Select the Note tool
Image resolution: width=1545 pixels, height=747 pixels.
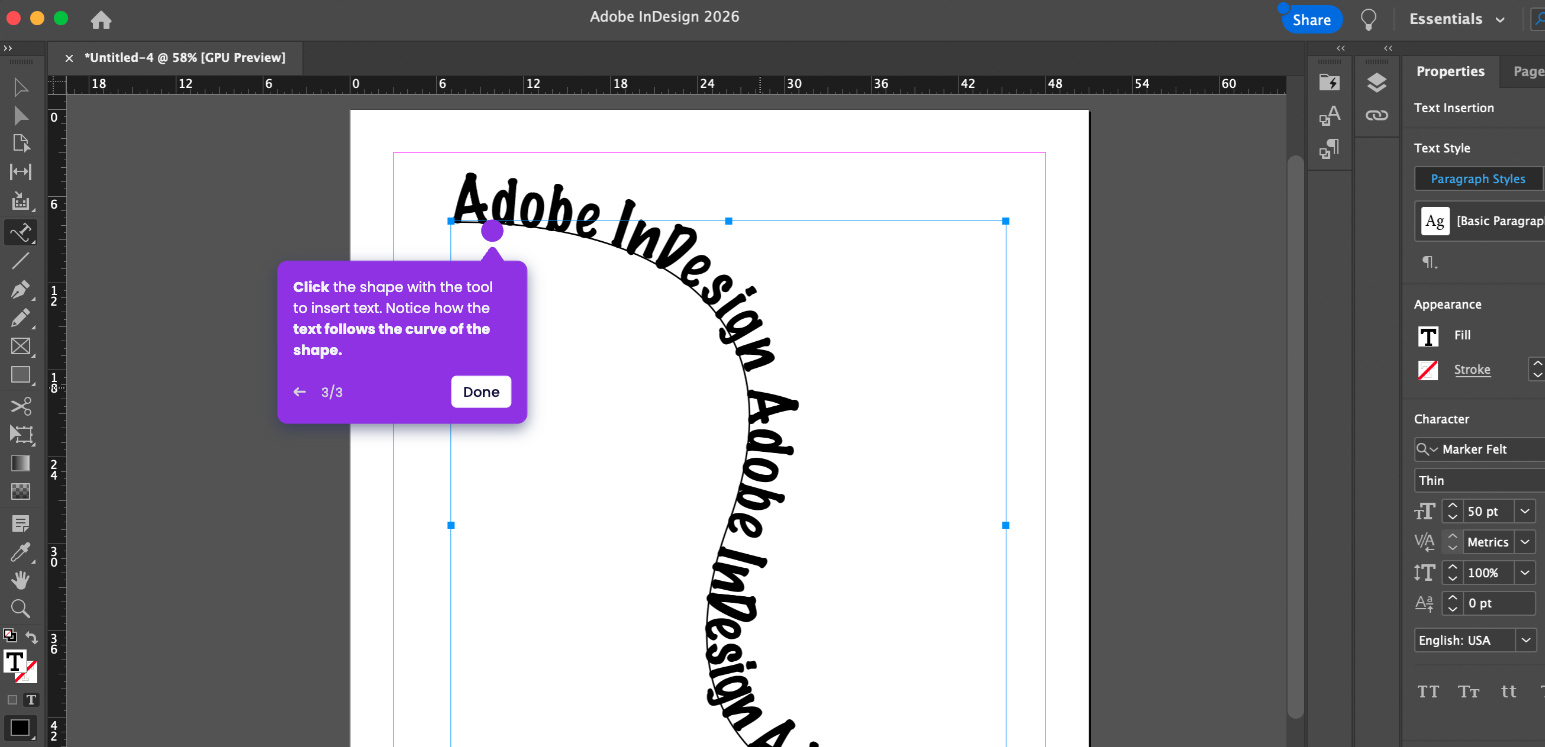point(20,523)
